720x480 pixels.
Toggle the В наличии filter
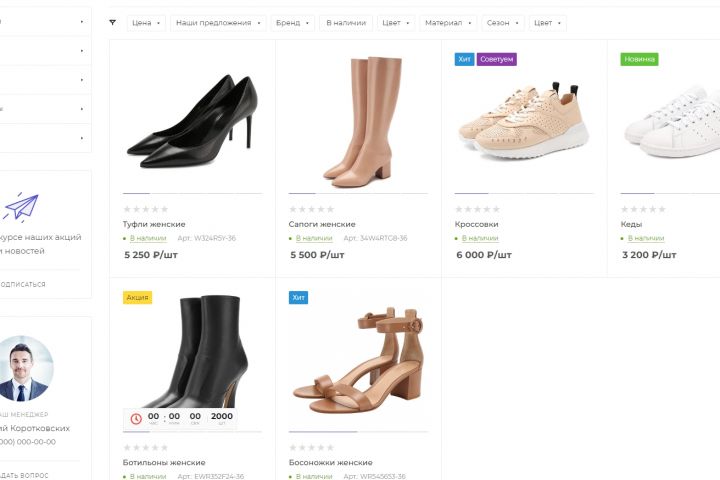click(347, 22)
